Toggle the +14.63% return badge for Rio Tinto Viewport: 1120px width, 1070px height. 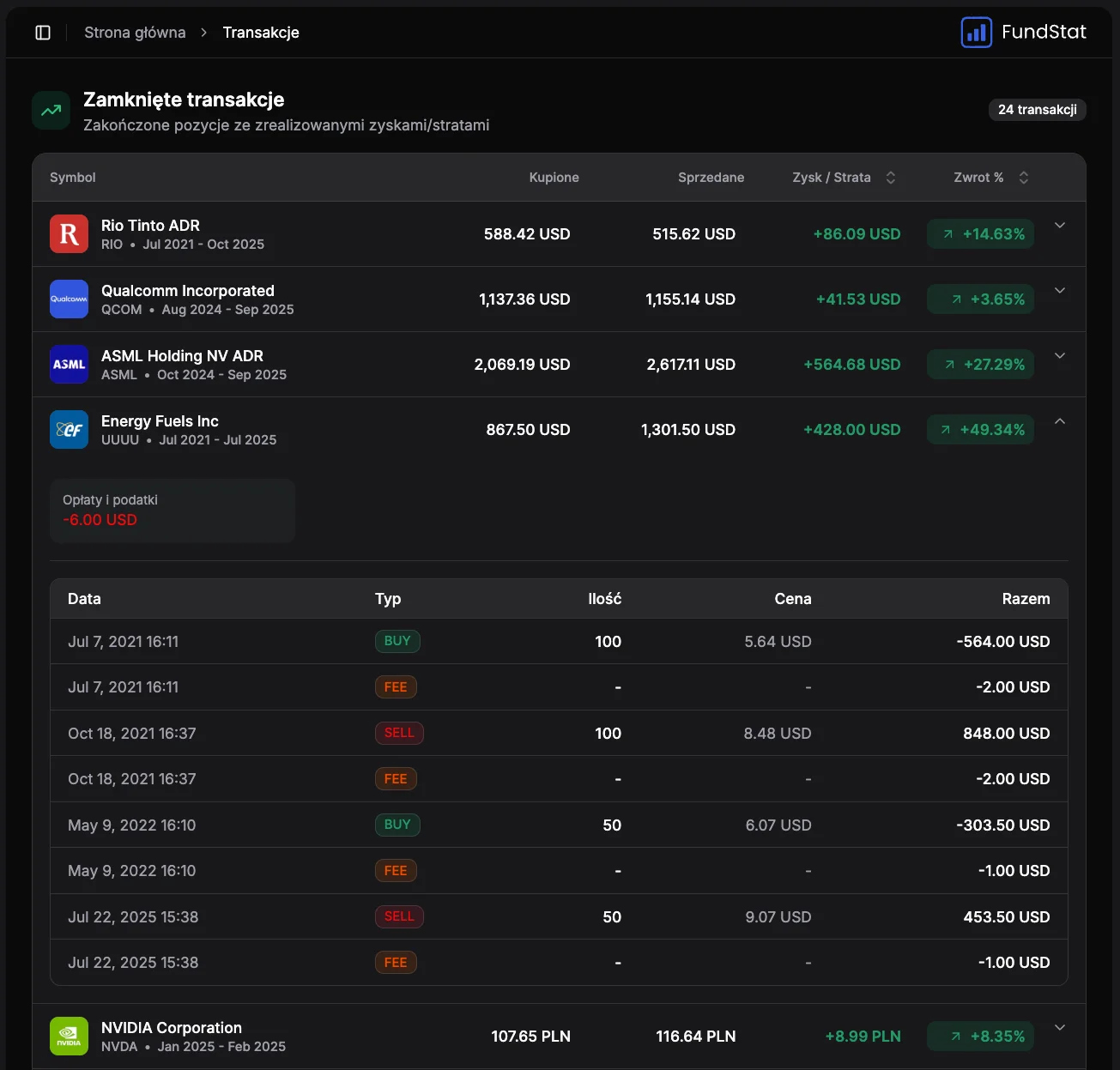pos(979,233)
